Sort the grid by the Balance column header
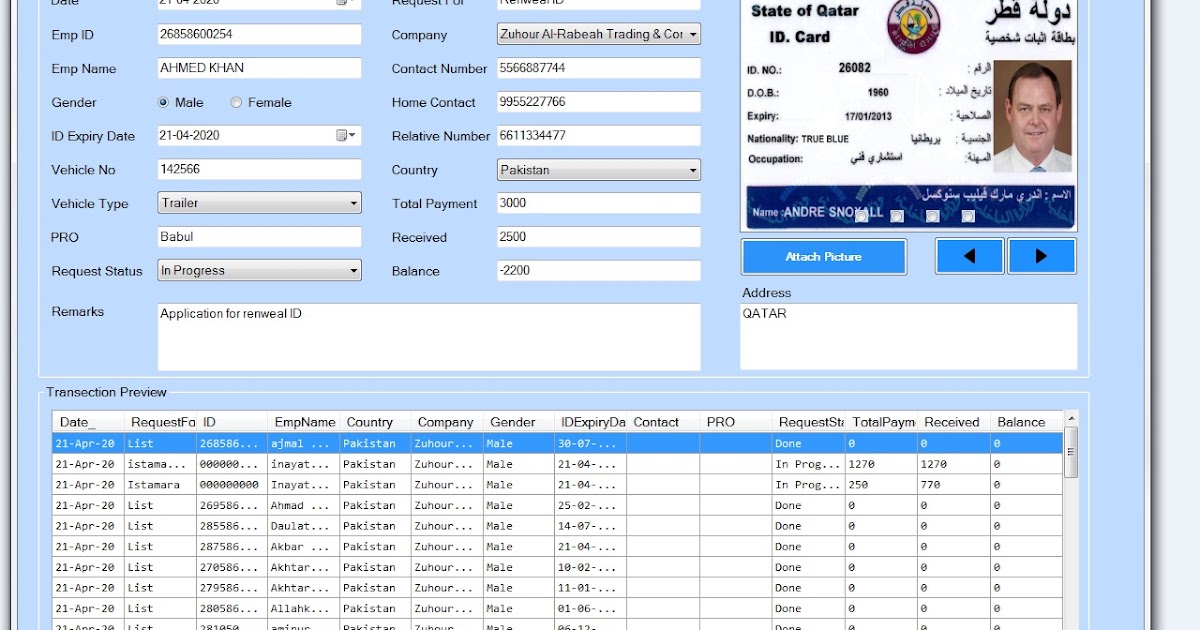This screenshot has width=1200, height=630. coord(1023,421)
